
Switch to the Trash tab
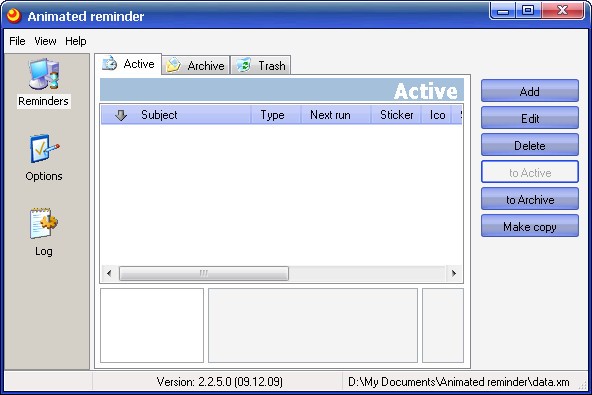pyautogui.click(x=261, y=65)
